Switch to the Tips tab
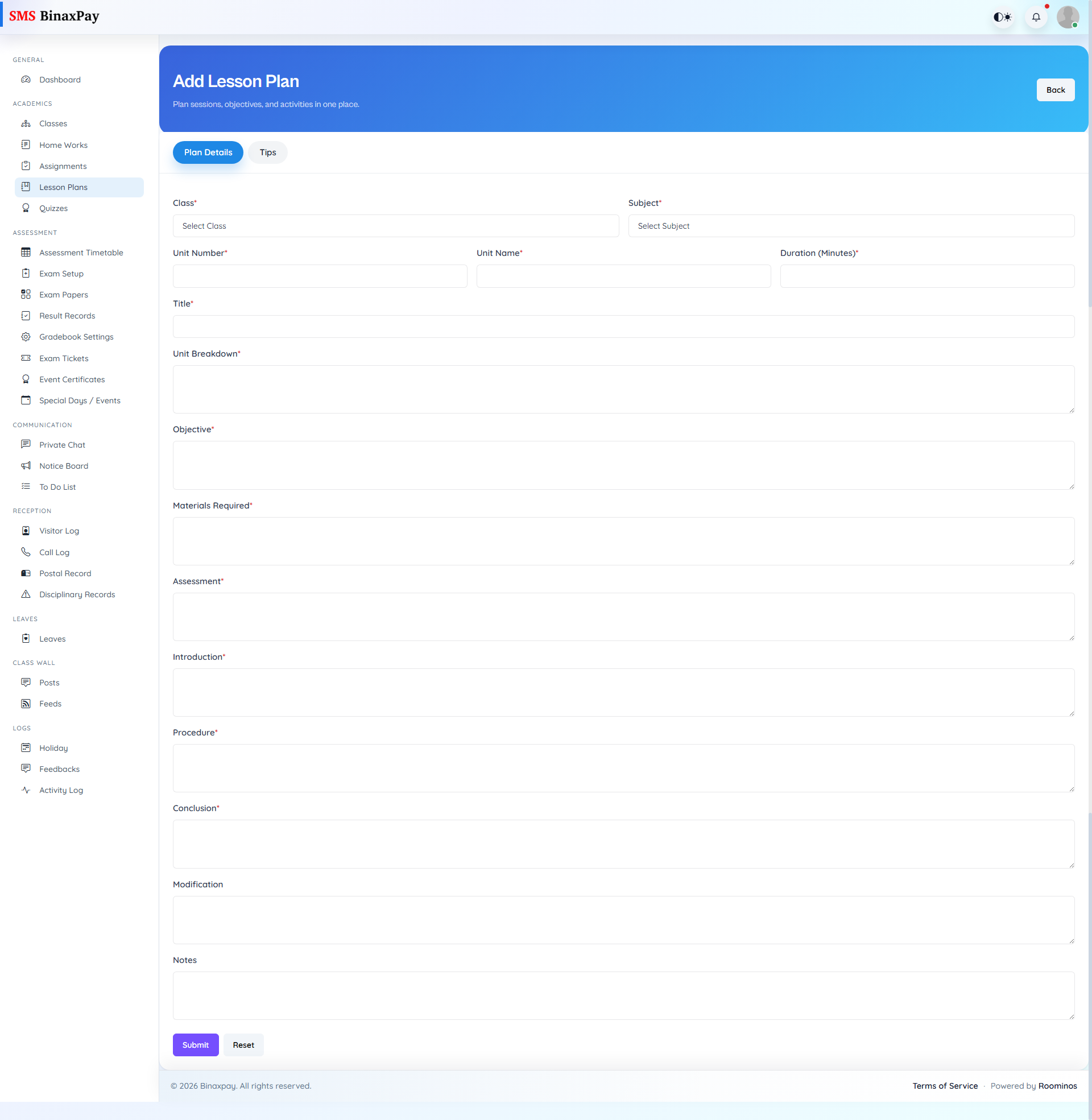Screen dimensions: 1092x1120 pyautogui.click(x=267, y=152)
